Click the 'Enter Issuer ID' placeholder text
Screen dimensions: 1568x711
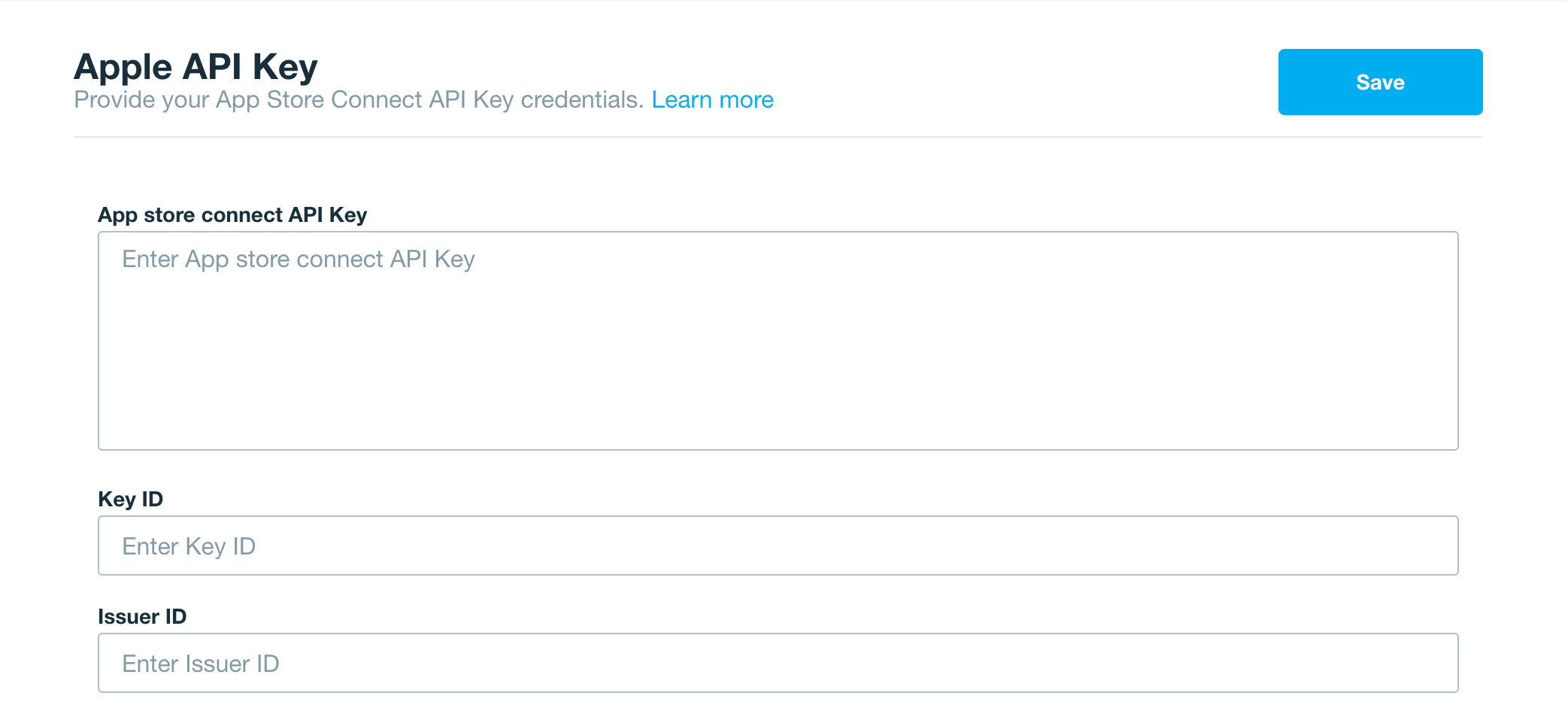click(x=201, y=664)
